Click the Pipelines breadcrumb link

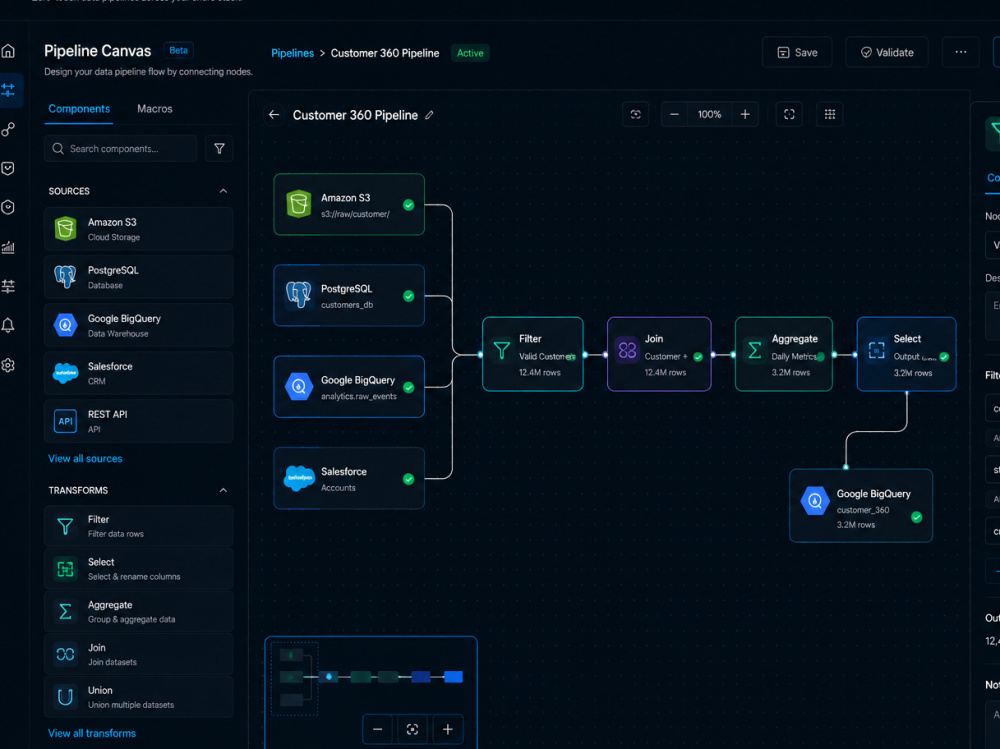click(293, 54)
